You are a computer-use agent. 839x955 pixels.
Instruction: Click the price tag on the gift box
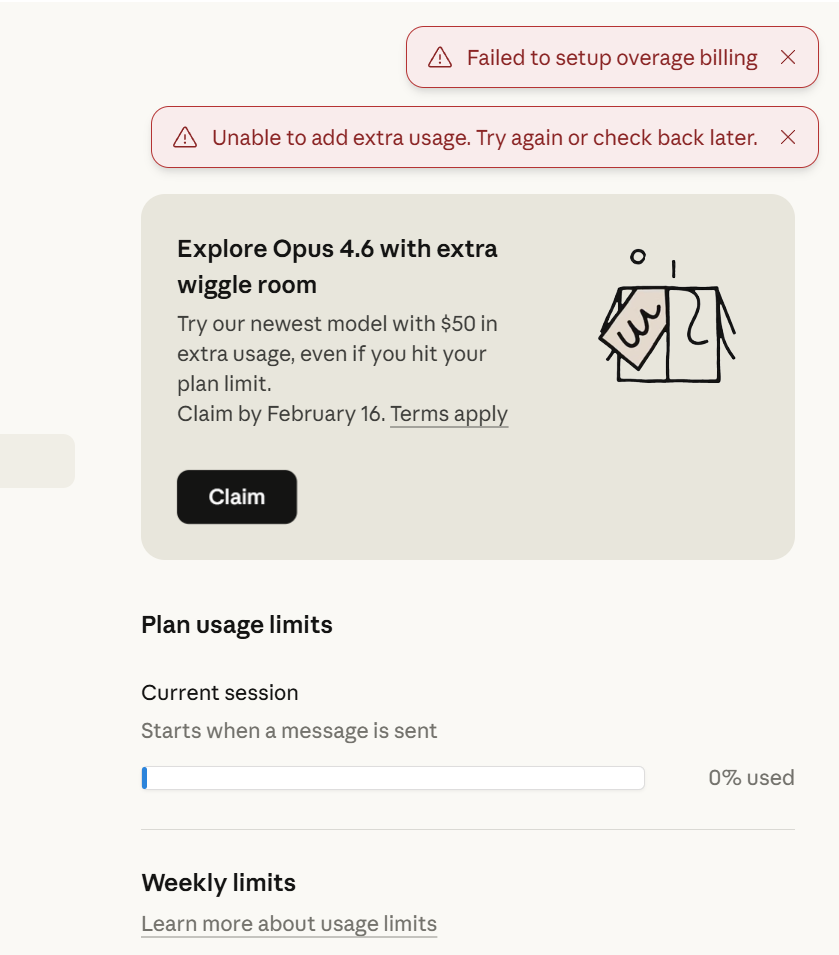click(634, 326)
